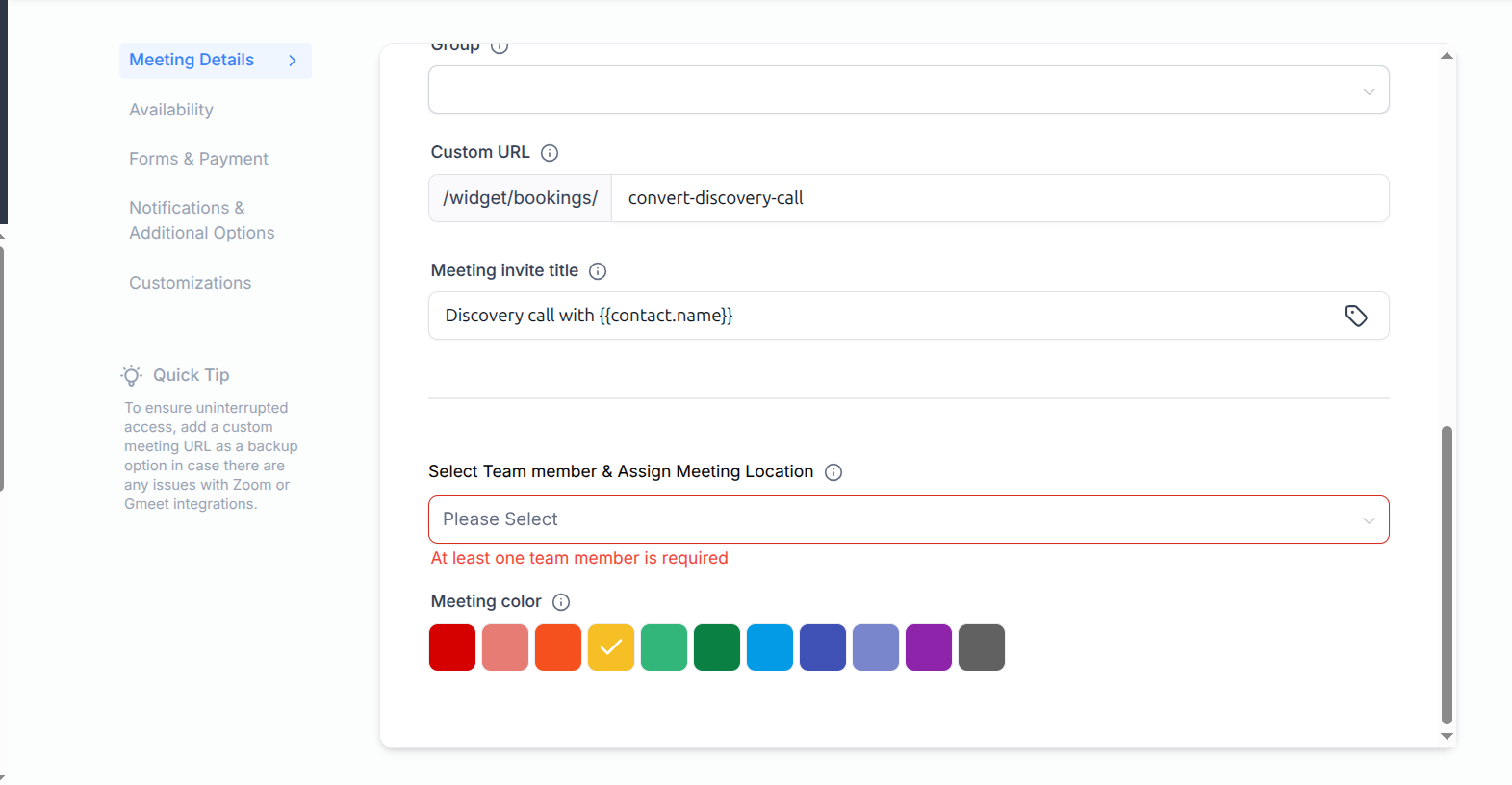Screen dimensions: 1512x785
Task: Pick the dark green color swatch
Action: (717, 647)
